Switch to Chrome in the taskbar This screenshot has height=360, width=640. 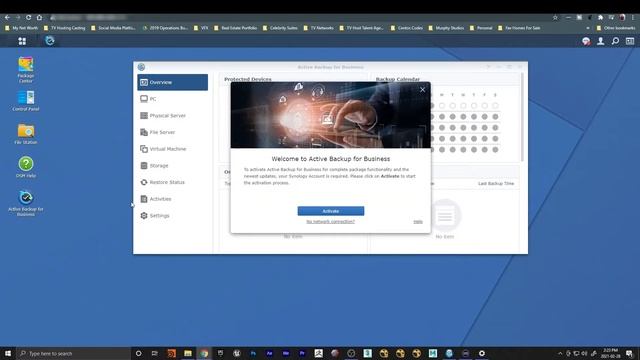(x=204, y=353)
